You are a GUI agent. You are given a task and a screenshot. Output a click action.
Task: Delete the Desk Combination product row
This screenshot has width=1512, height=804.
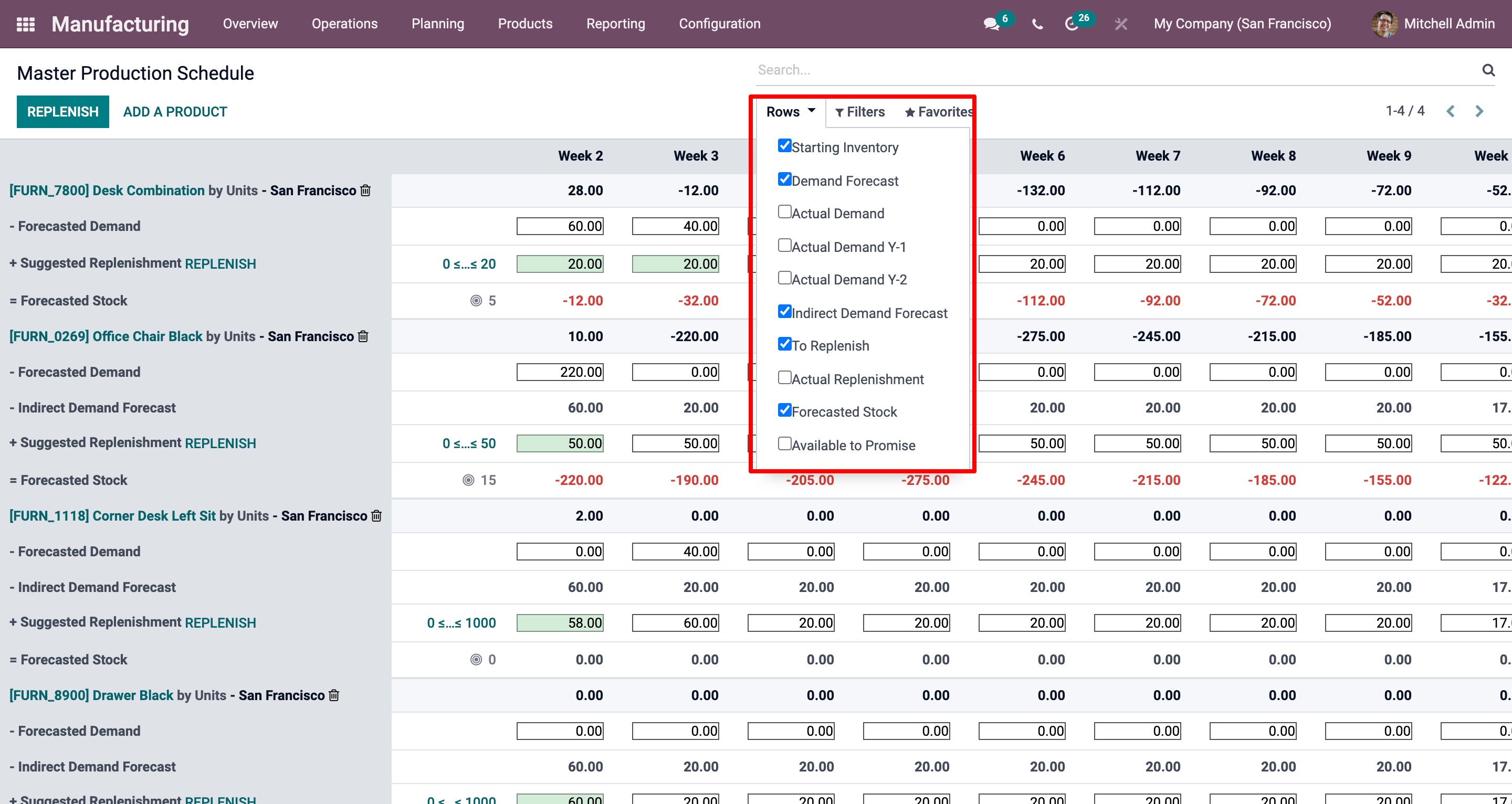[364, 190]
